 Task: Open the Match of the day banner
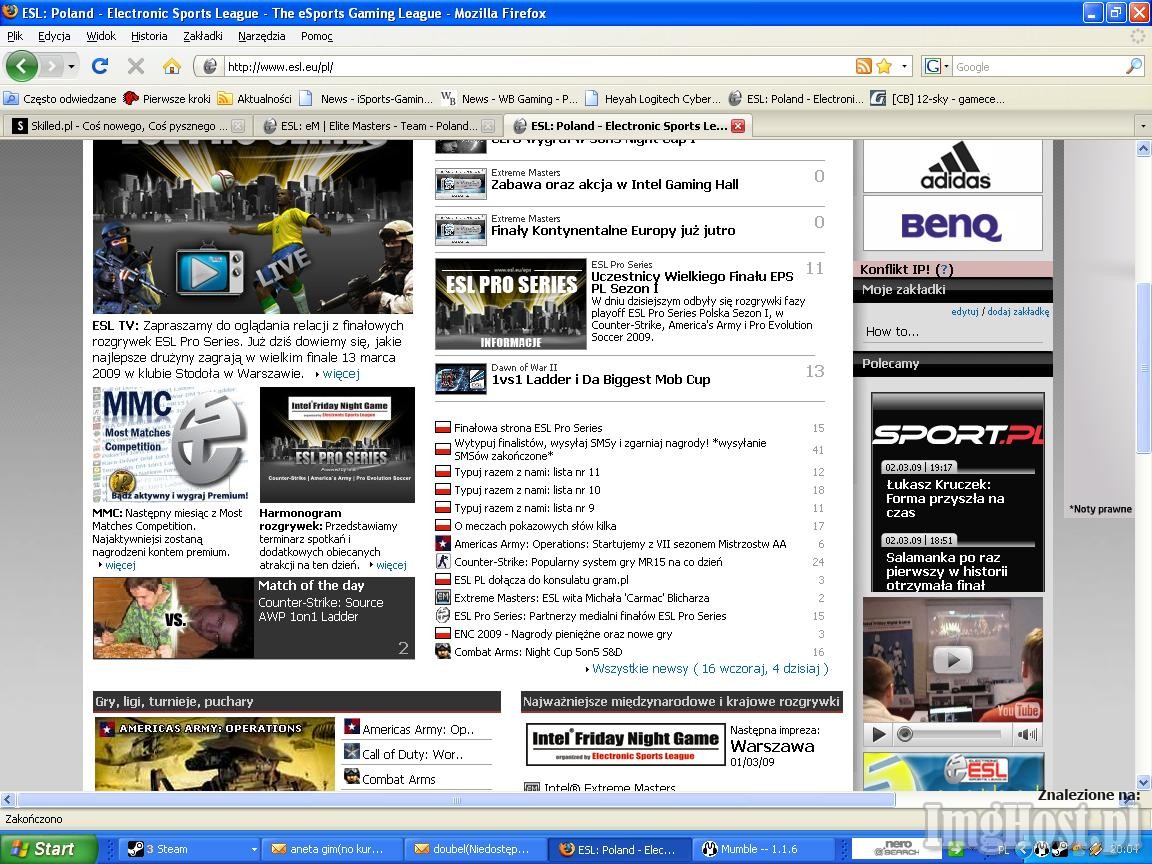[253, 618]
